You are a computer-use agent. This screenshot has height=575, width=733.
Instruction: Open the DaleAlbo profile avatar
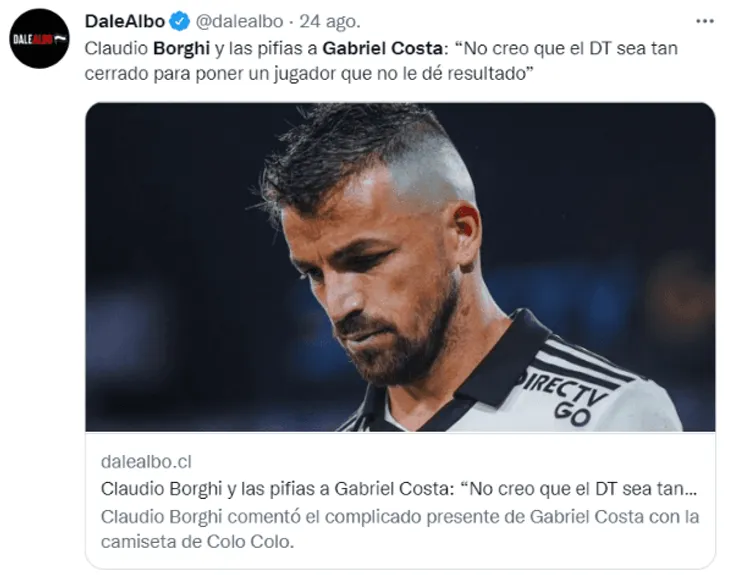40,39
